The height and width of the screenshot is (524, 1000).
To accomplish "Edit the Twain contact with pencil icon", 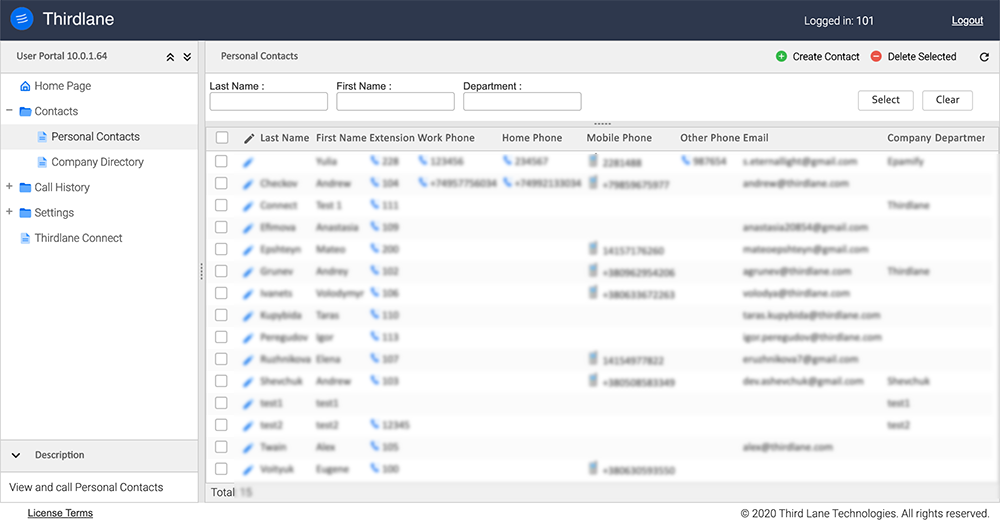I will (248, 448).
